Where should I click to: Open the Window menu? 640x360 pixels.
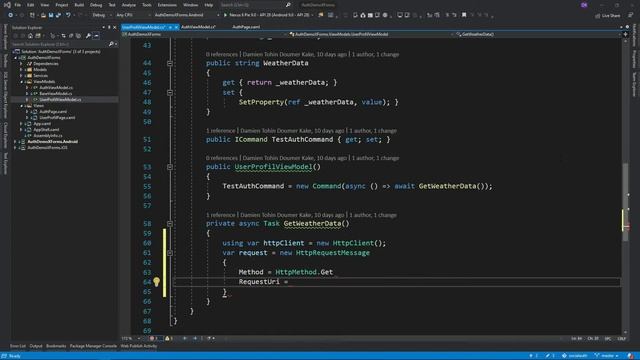pos(191,5)
